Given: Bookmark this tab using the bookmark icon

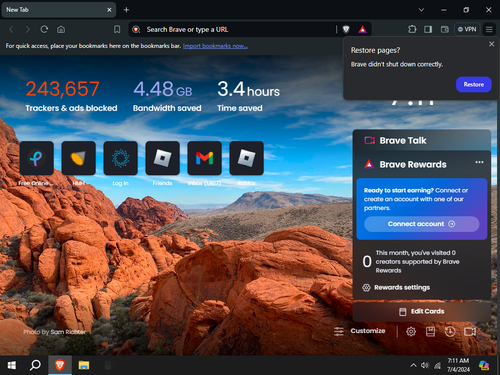Looking at the screenshot, I should (117, 30).
